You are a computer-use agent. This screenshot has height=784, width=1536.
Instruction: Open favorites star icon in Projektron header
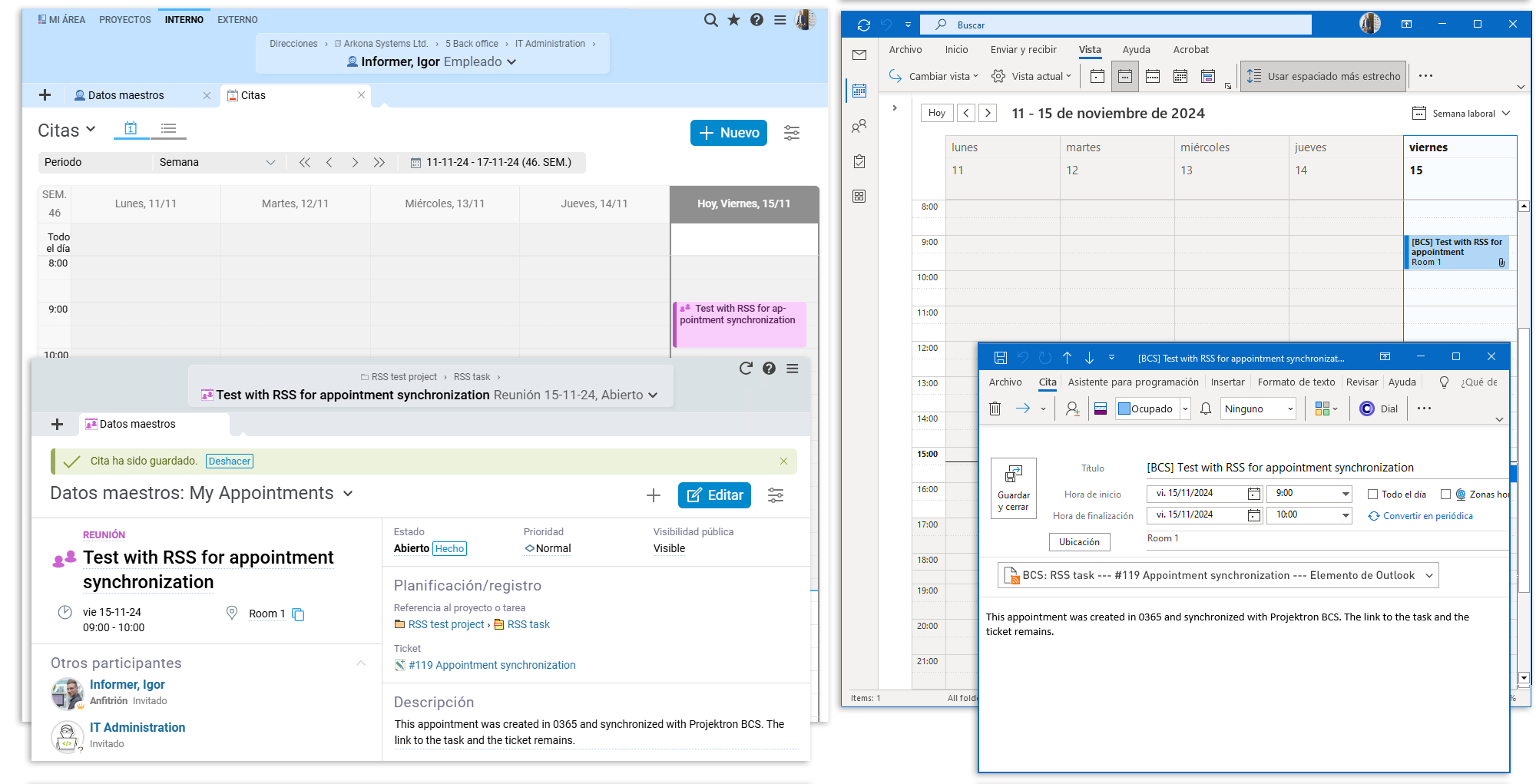coord(734,20)
